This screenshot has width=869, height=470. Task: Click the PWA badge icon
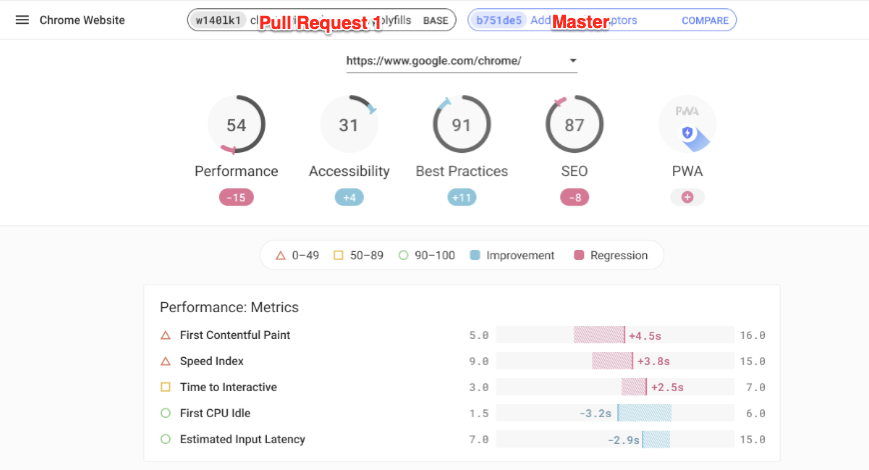[x=687, y=124]
